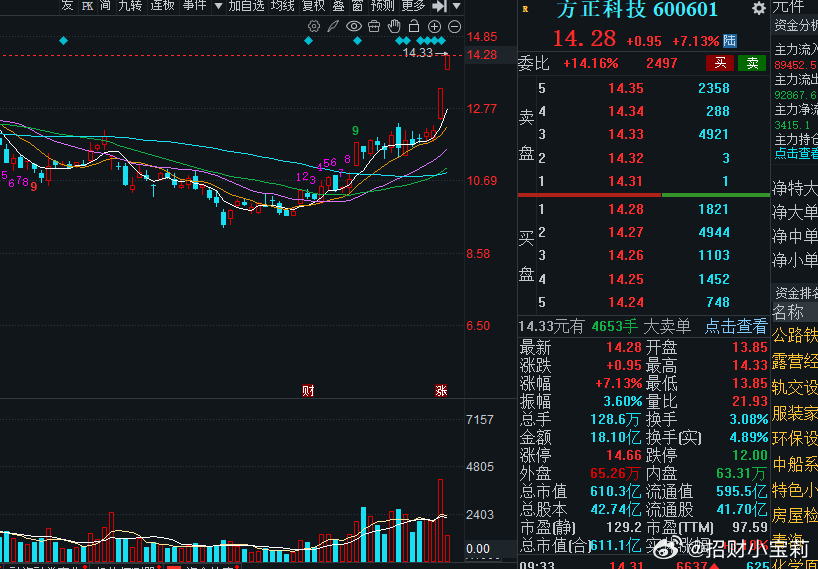Click the 量比 value 21.93
Viewport: 818px width, 569px height.
[x=750, y=401]
